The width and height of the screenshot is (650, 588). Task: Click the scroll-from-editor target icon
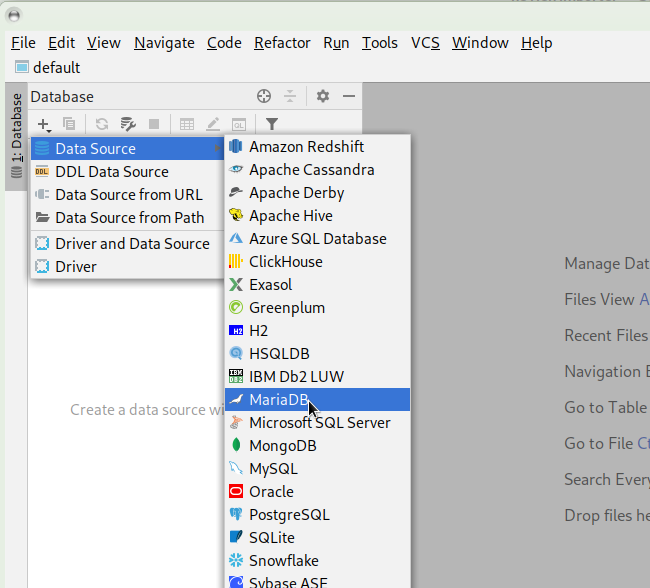(x=264, y=96)
